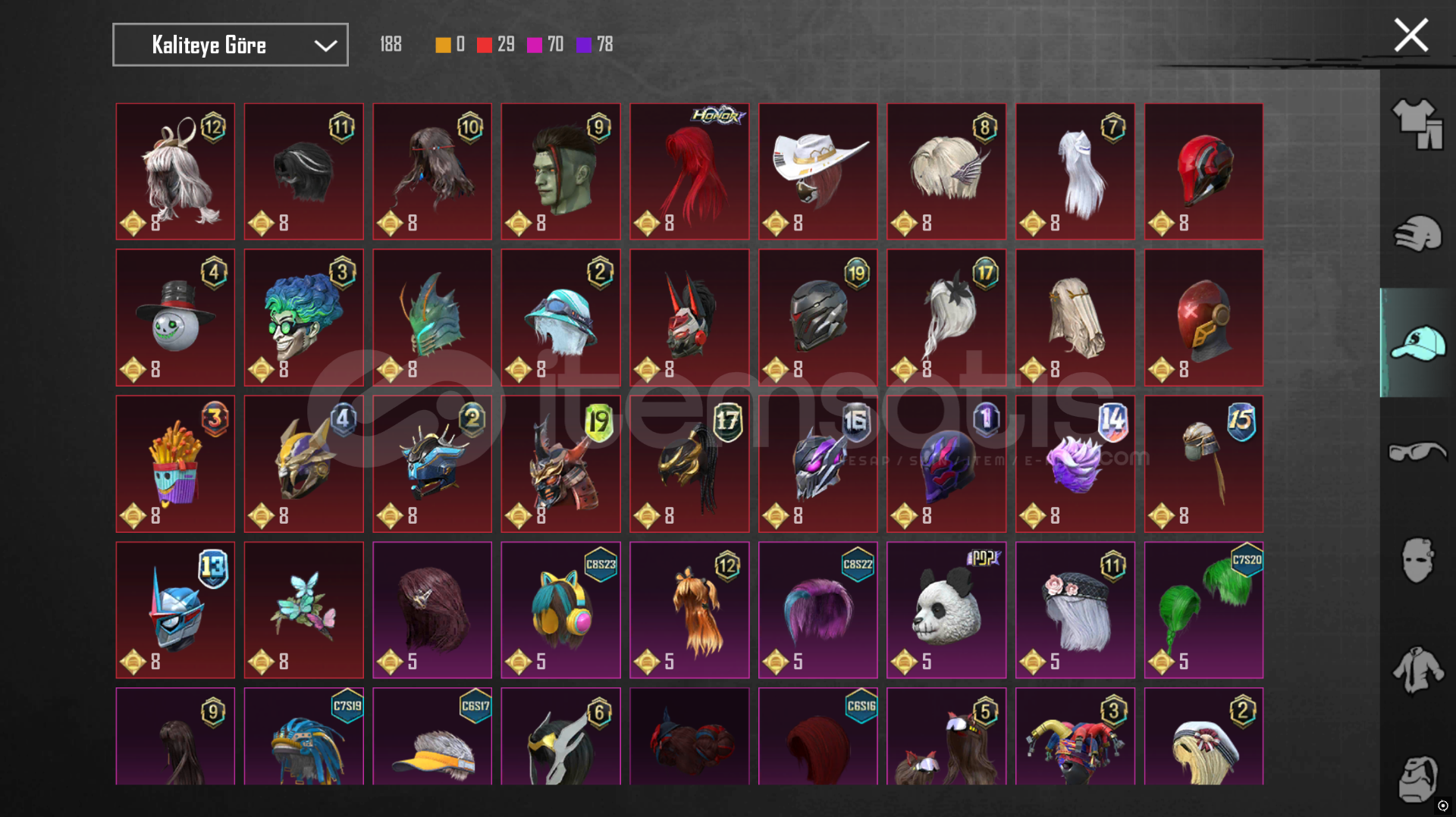Choose the C8S23 cat headphones item

tap(560, 610)
